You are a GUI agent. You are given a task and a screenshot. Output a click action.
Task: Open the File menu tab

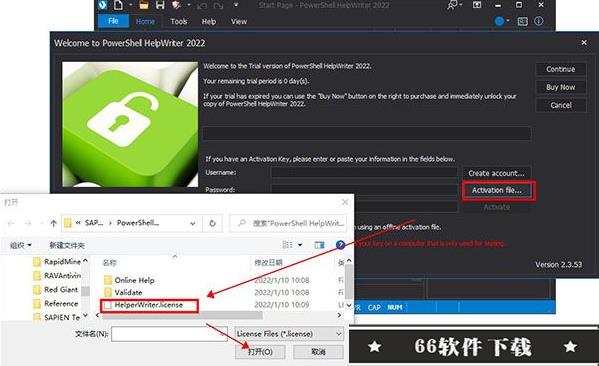[113, 21]
